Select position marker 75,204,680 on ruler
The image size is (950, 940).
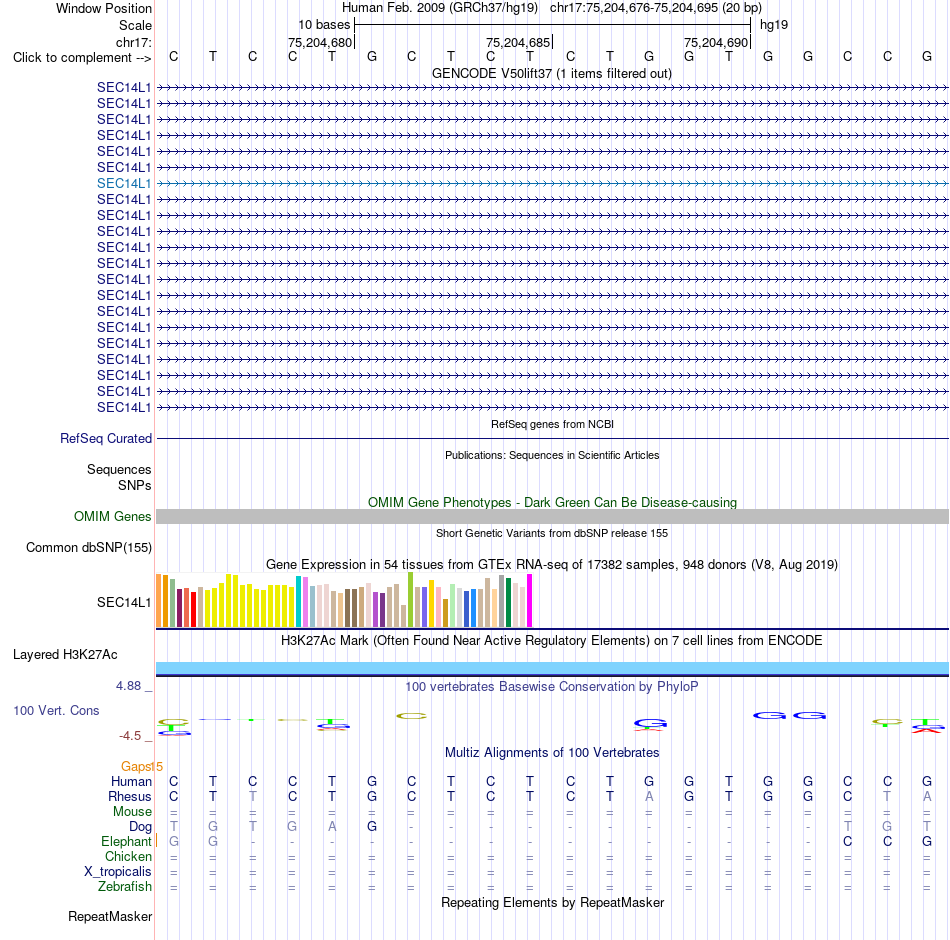click(320, 42)
